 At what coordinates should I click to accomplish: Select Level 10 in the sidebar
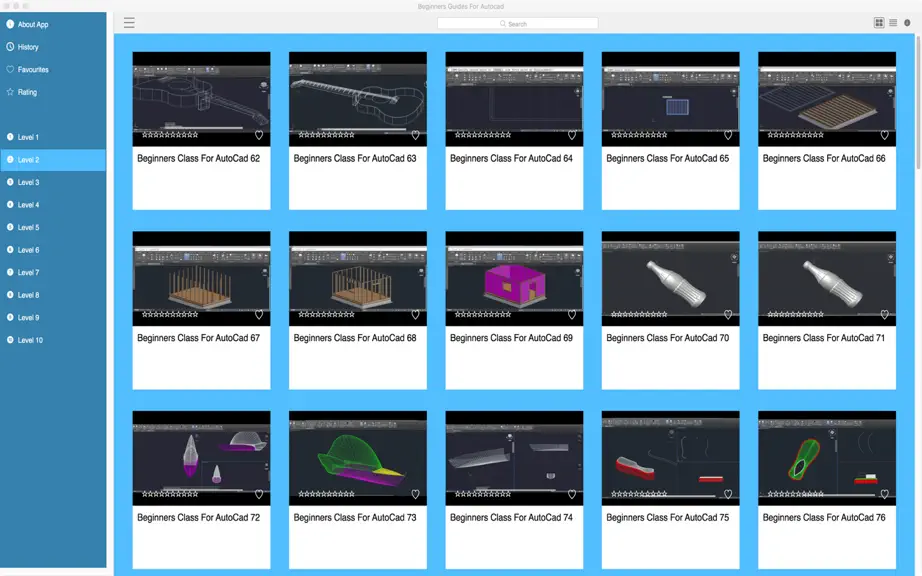pos(53,340)
